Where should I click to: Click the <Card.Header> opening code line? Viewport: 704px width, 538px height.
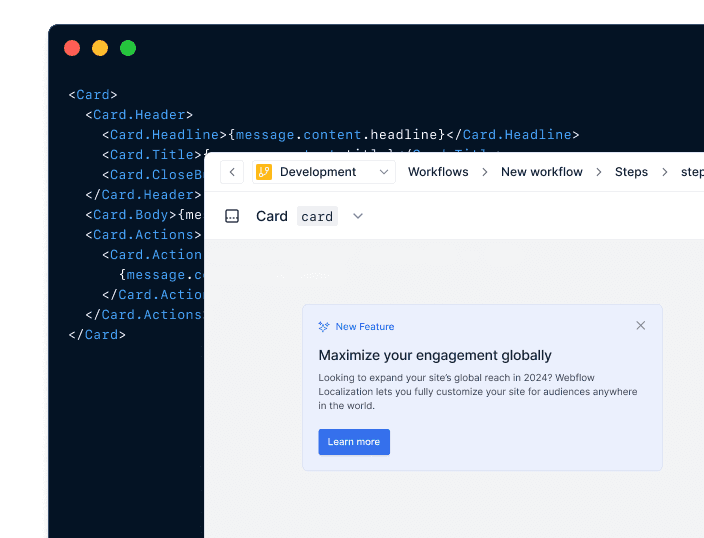point(139,115)
